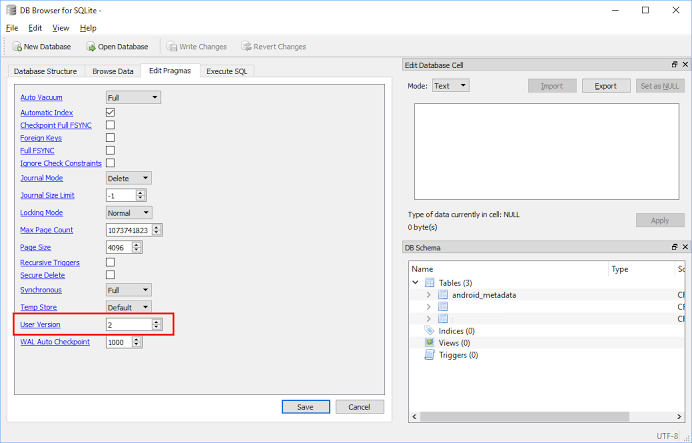
Task: Open the Journal Size Limit link
Action: [47, 195]
